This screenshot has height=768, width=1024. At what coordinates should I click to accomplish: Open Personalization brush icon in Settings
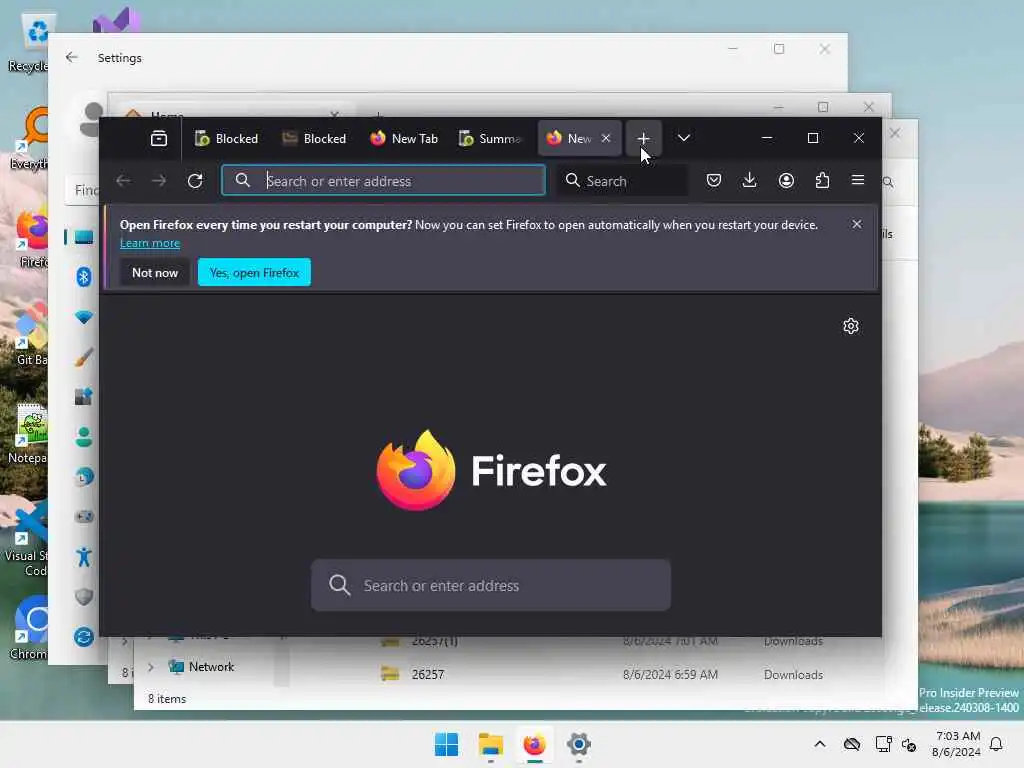tap(84, 357)
